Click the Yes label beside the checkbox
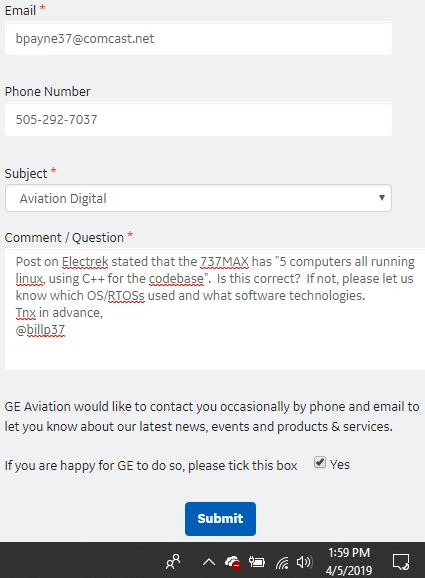The image size is (425, 578). 339,464
